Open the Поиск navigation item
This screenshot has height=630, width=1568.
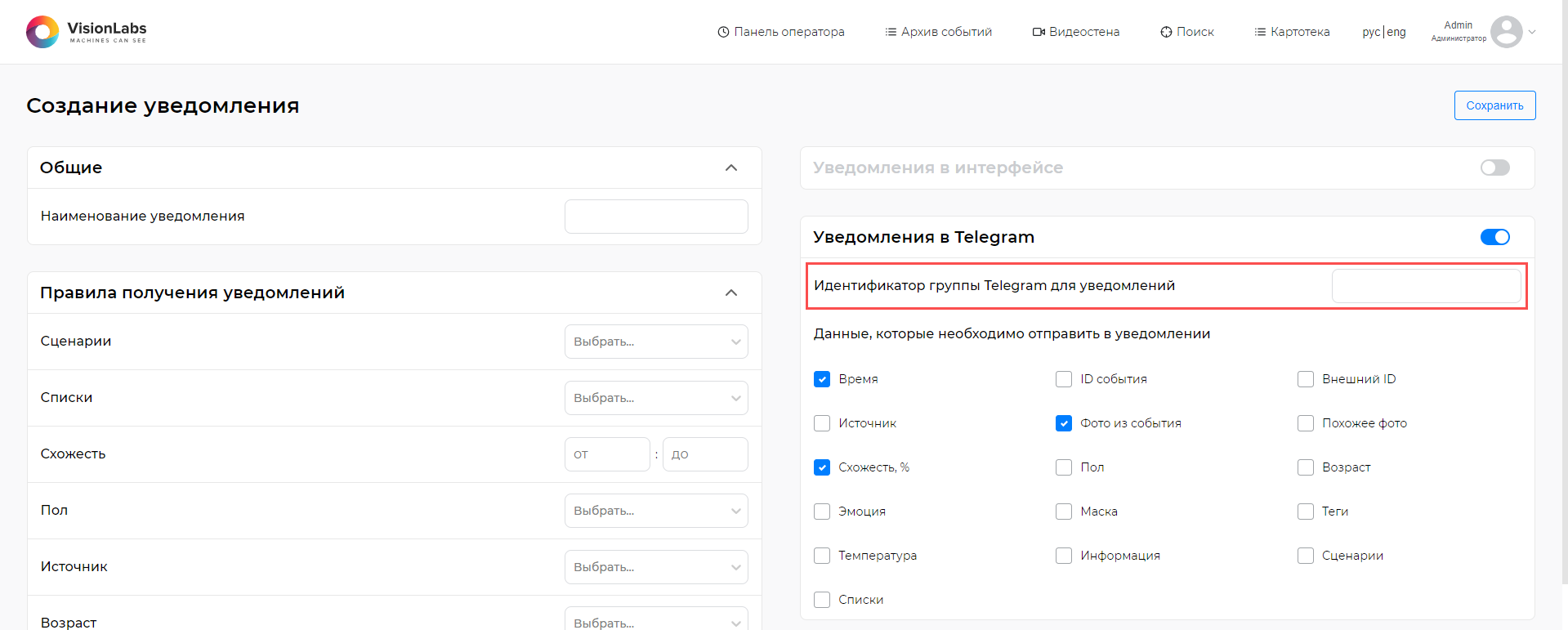coord(1187,32)
